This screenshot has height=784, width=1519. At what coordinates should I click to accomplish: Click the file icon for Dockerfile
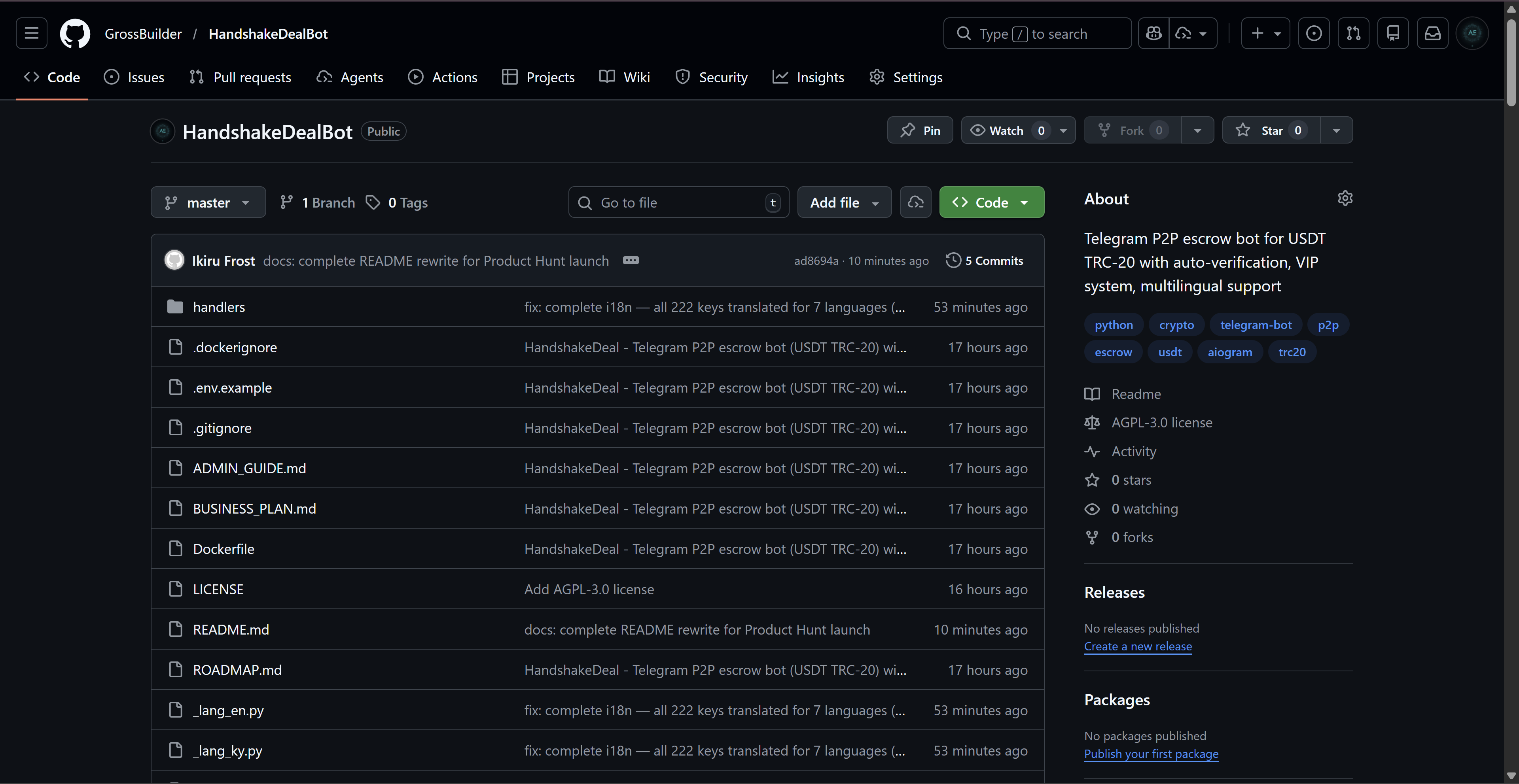175,548
